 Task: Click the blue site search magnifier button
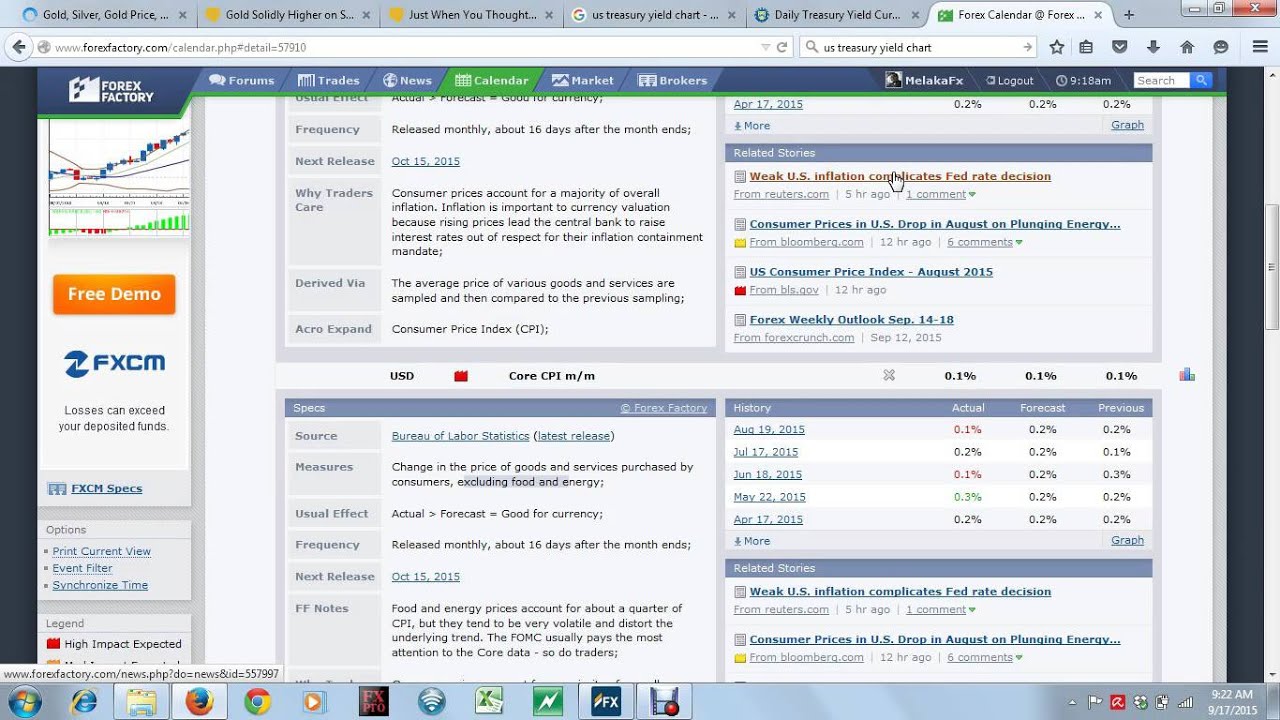coord(1202,80)
